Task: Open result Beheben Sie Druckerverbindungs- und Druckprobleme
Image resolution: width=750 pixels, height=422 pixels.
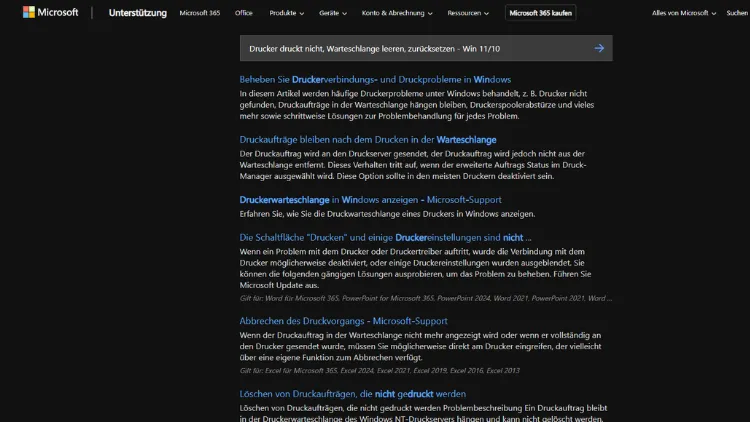Action: click(375, 79)
